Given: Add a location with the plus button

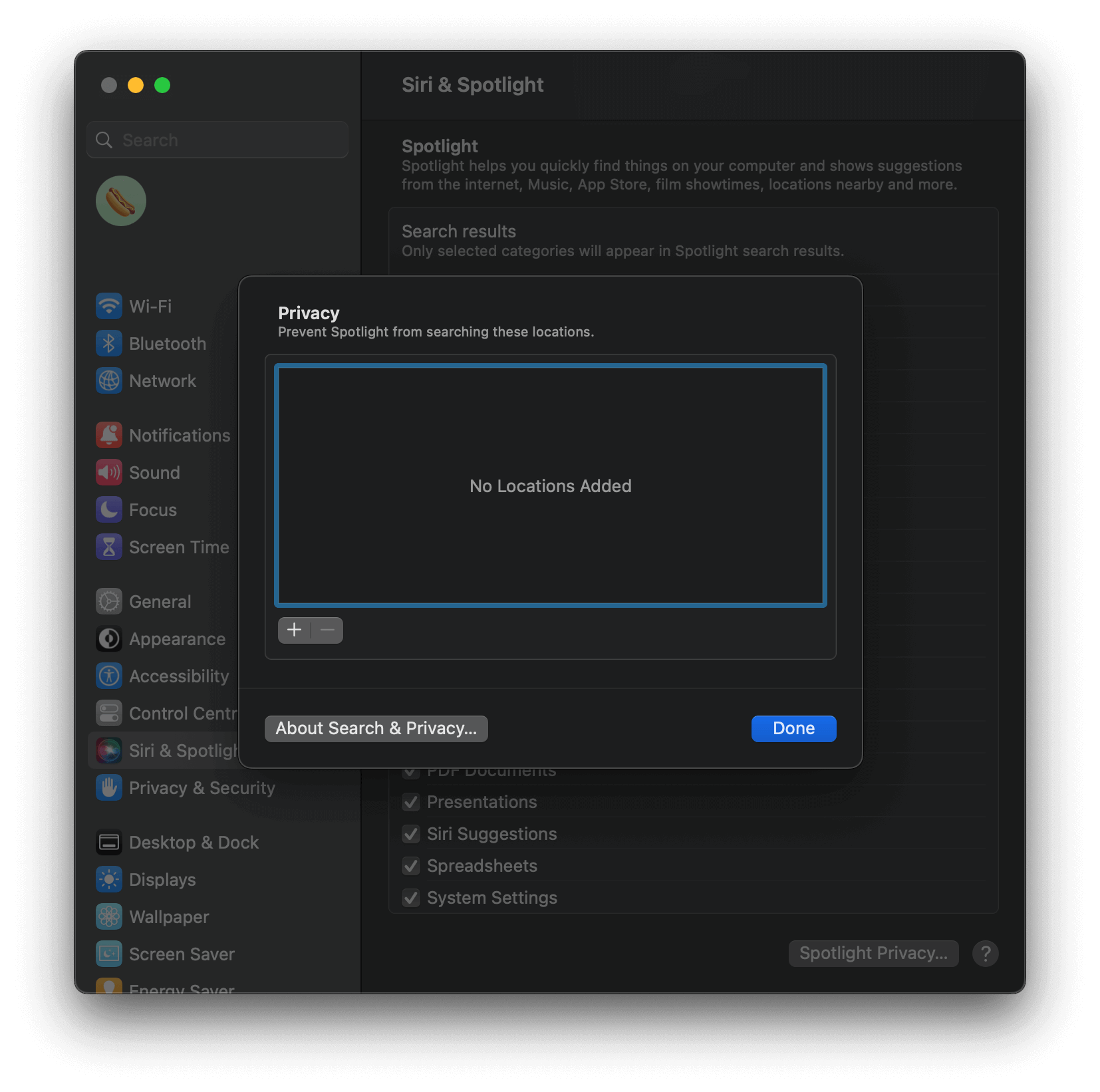Looking at the screenshot, I should point(293,630).
